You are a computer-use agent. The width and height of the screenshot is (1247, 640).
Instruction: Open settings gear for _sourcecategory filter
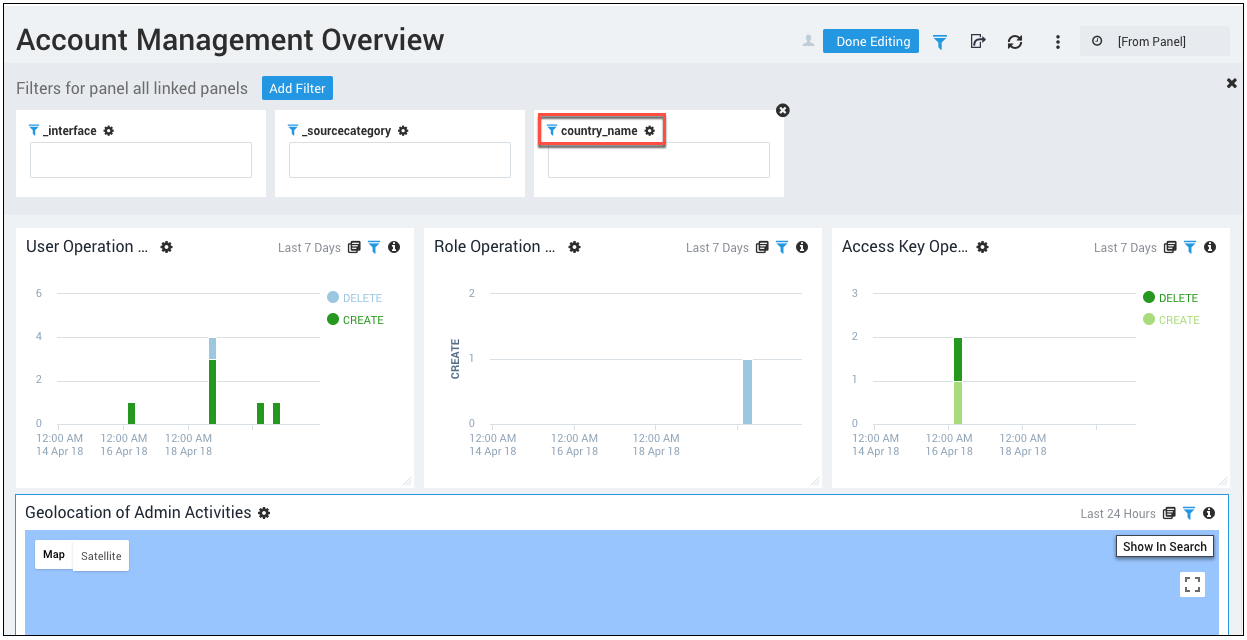coord(403,131)
